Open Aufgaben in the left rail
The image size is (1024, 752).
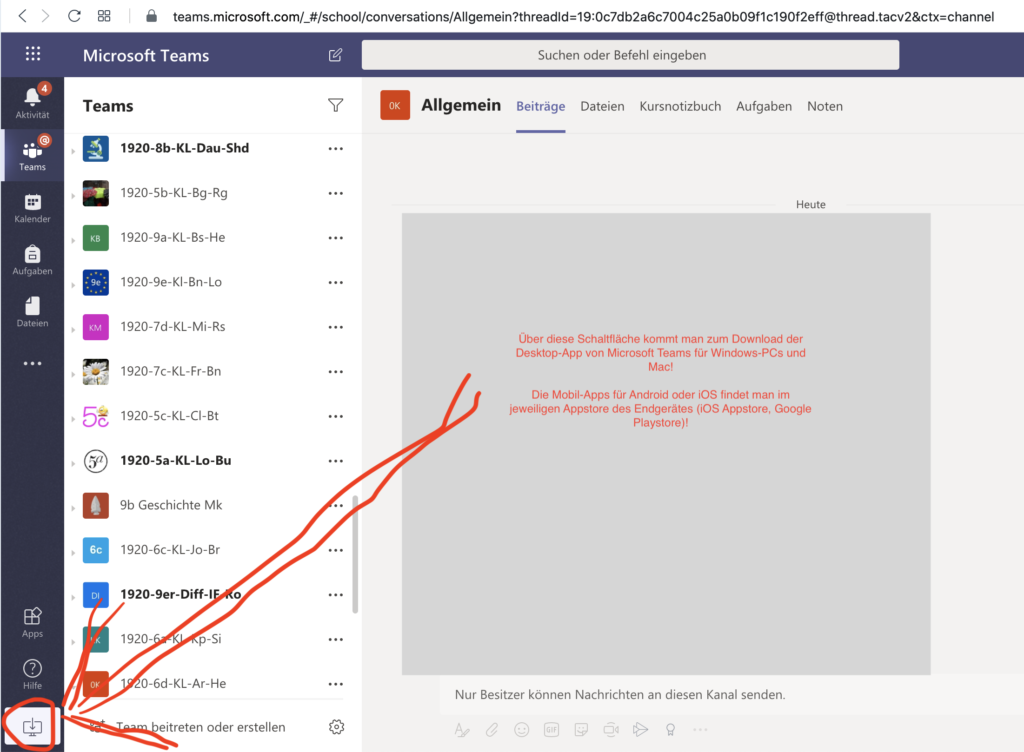pyautogui.click(x=32, y=259)
